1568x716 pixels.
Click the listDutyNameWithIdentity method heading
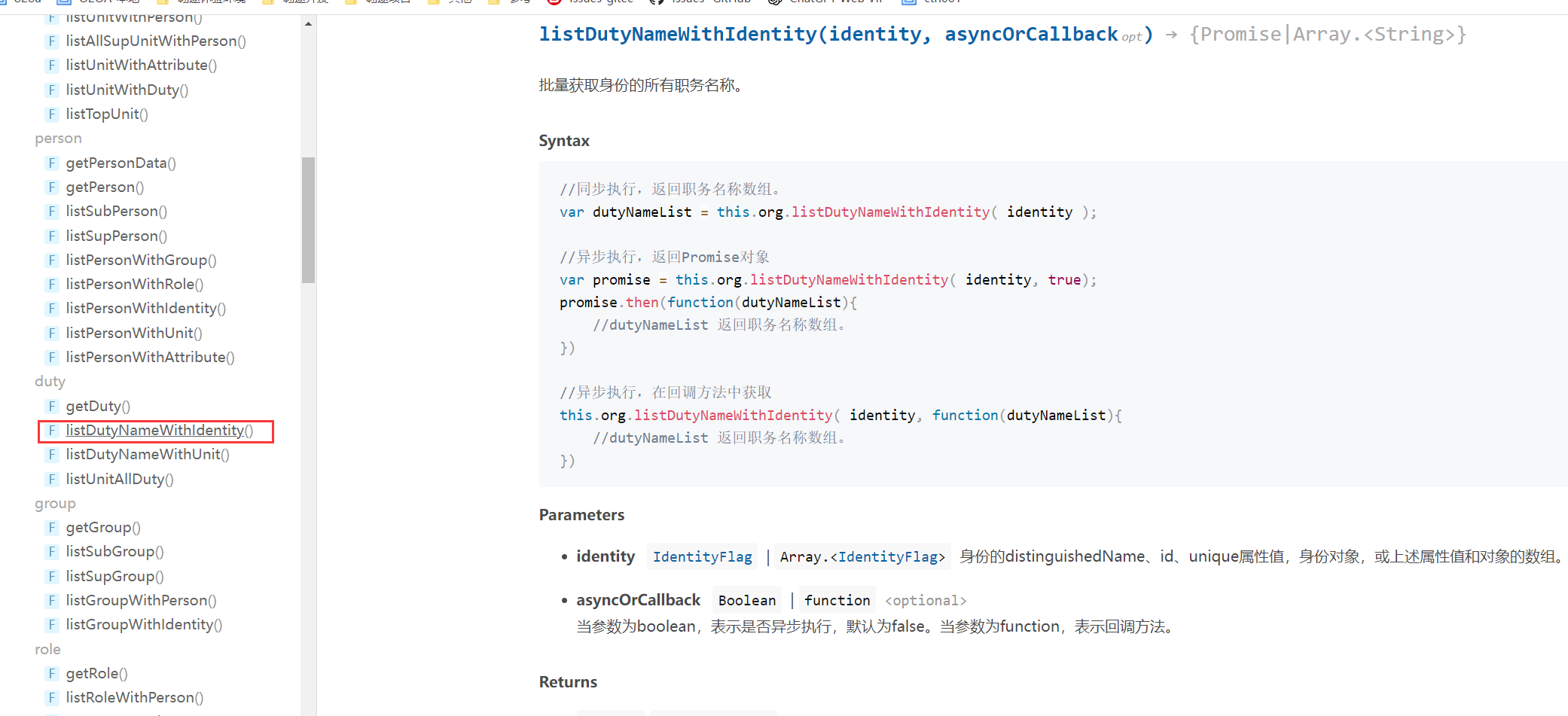(x=677, y=35)
